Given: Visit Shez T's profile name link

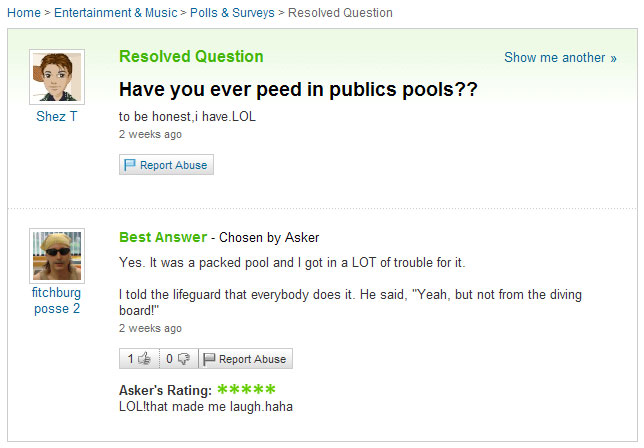Looking at the screenshot, I should (x=57, y=116).
